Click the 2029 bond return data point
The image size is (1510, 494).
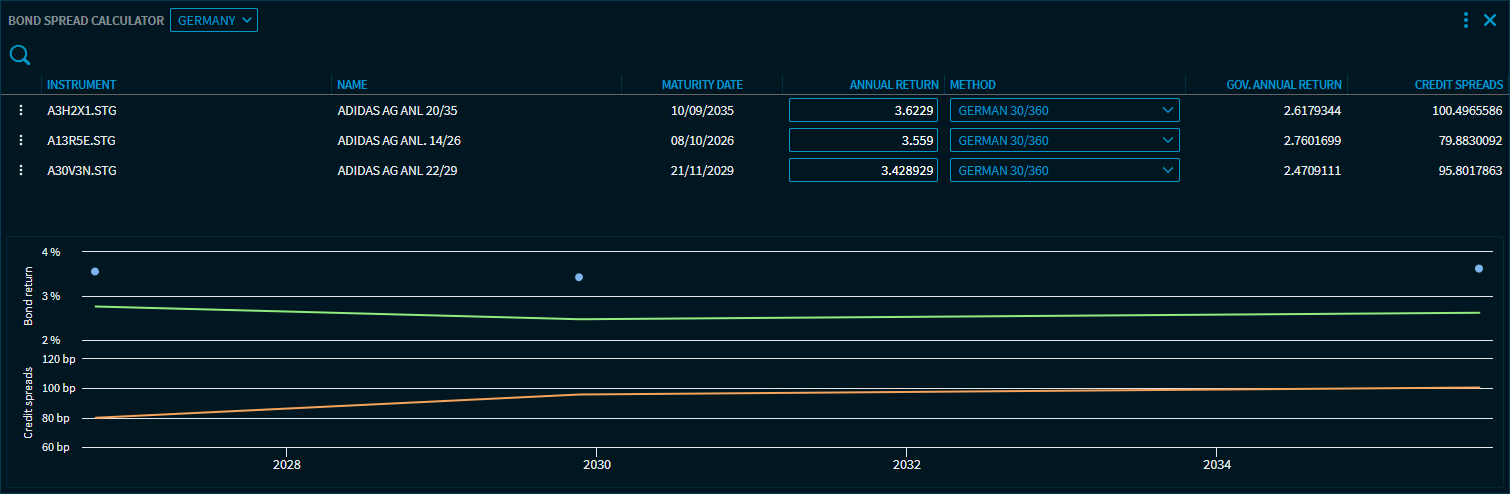[x=579, y=277]
